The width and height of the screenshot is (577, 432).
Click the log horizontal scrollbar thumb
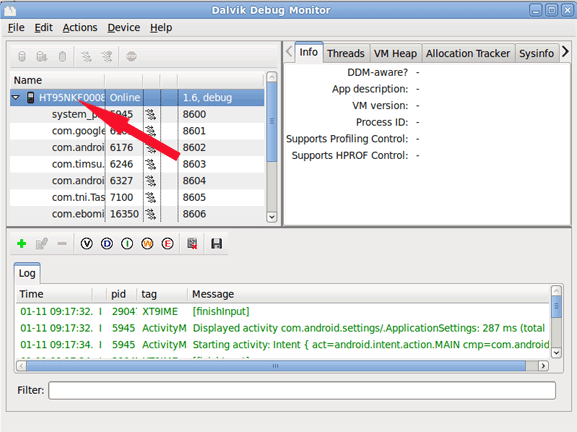tap(276, 366)
